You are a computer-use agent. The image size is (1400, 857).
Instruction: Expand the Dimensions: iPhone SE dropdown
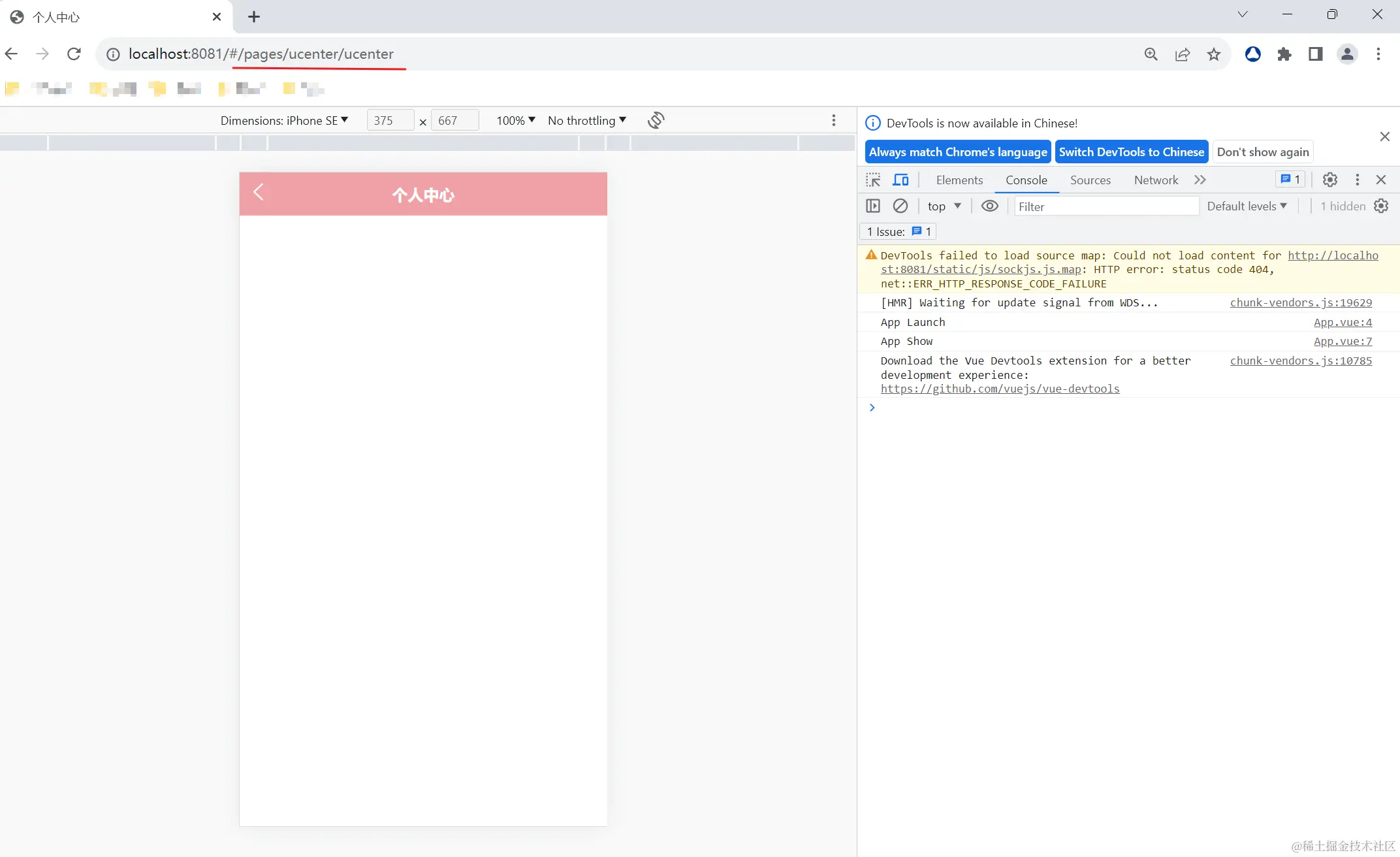click(x=284, y=120)
